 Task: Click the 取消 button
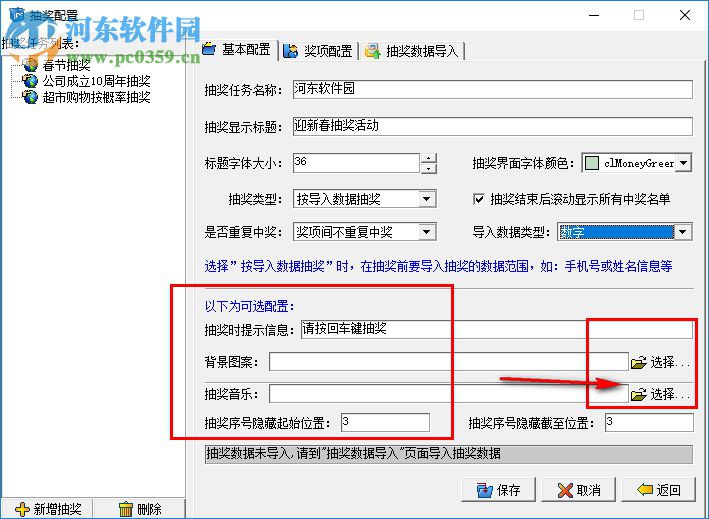579,490
